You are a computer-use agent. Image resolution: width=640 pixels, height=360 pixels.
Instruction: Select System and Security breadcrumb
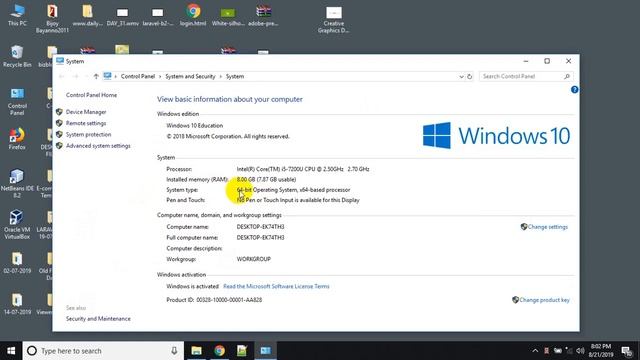190,76
